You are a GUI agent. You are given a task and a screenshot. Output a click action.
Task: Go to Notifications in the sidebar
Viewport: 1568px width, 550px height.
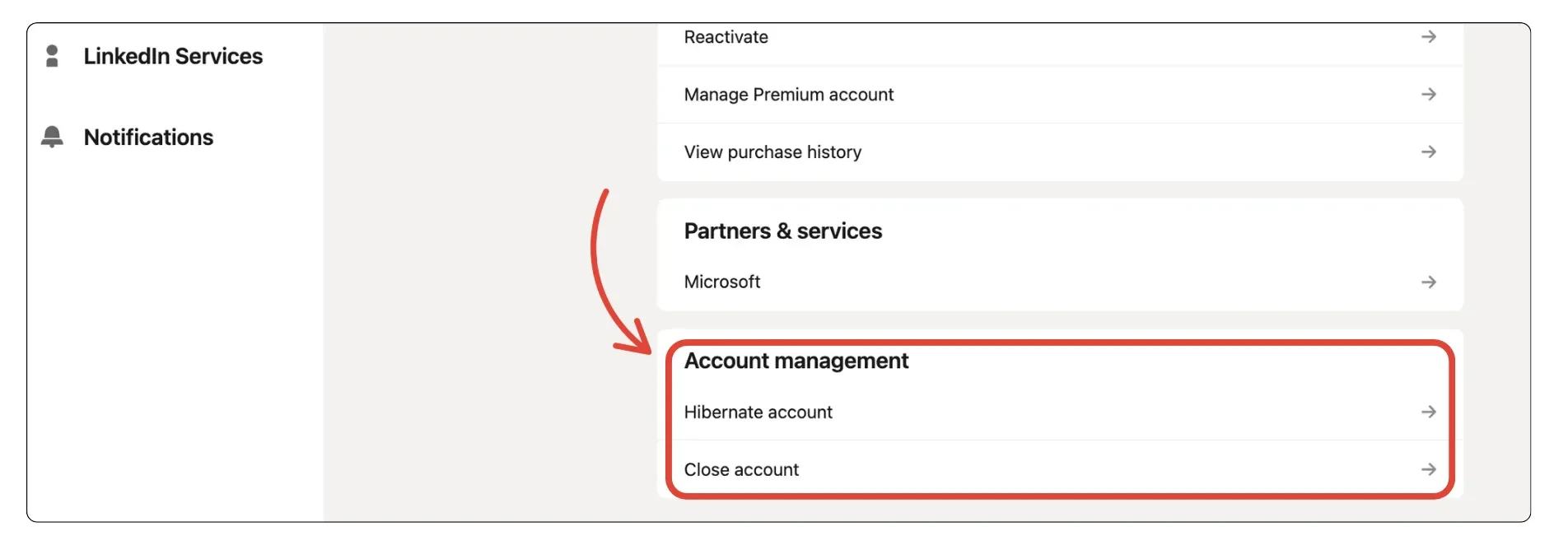[x=148, y=137]
